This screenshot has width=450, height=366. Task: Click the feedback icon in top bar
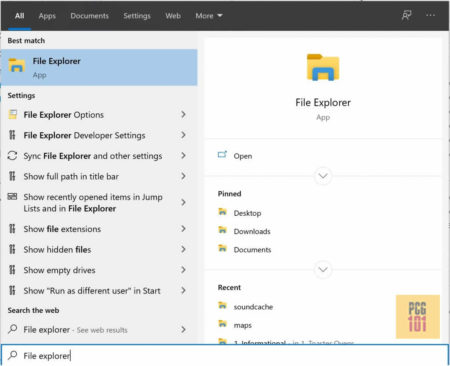pyautogui.click(x=406, y=15)
